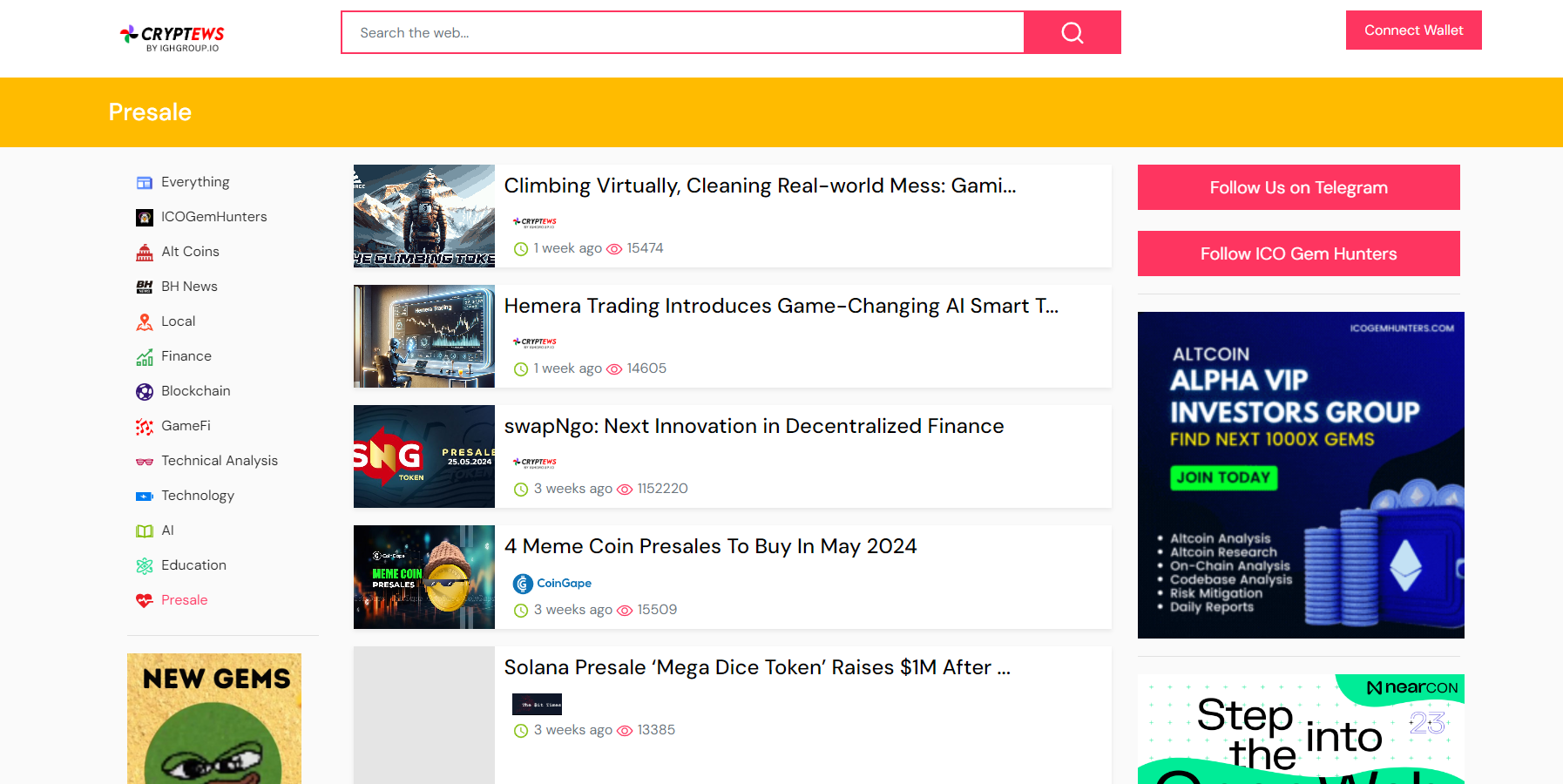The width and height of the screenshot is (1563, 784).
Task: Click the Cryptews logo
Action: click(172, 37)
